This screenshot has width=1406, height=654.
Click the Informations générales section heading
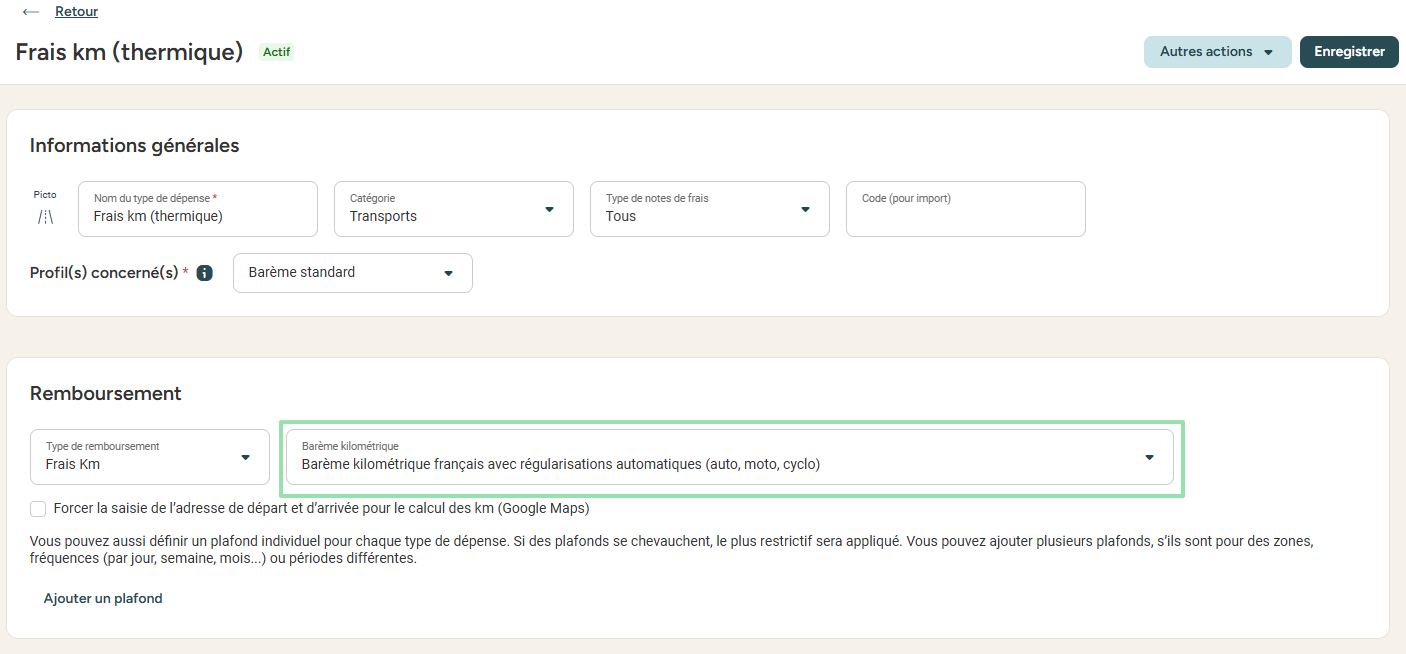point(134,145)
